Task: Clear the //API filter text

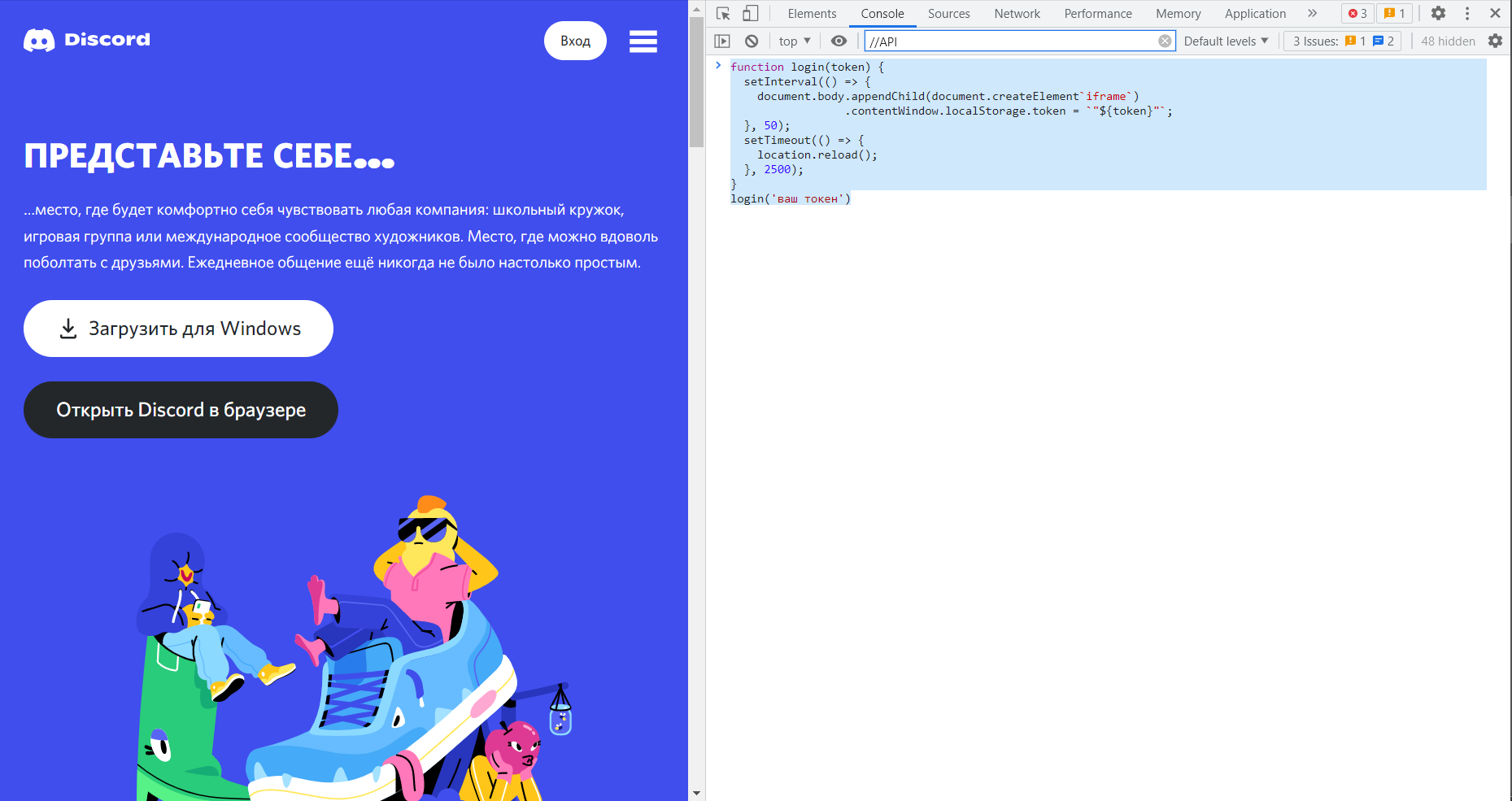Action: 1165,41
